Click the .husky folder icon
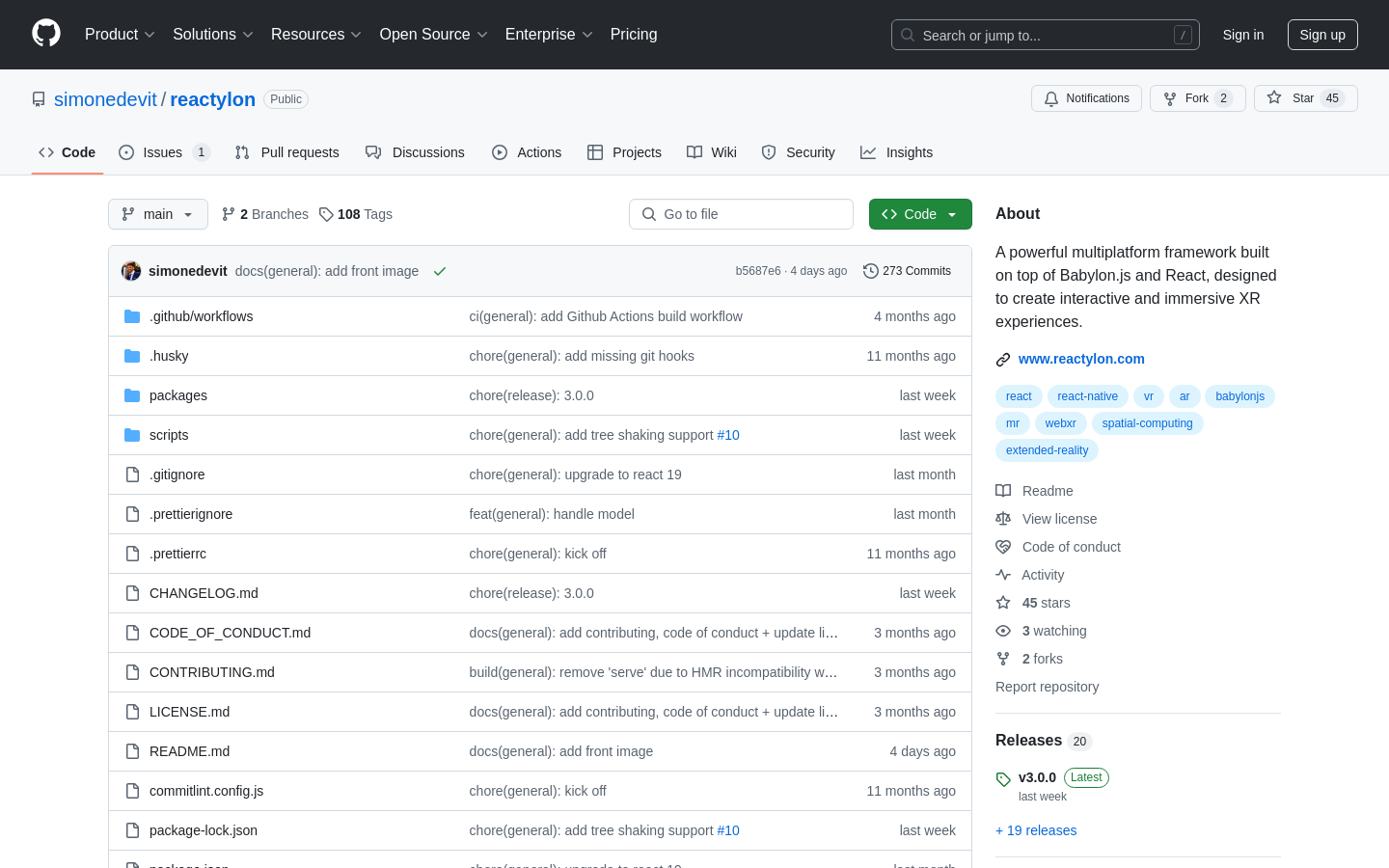1389x868 pixels. [132, 356]
